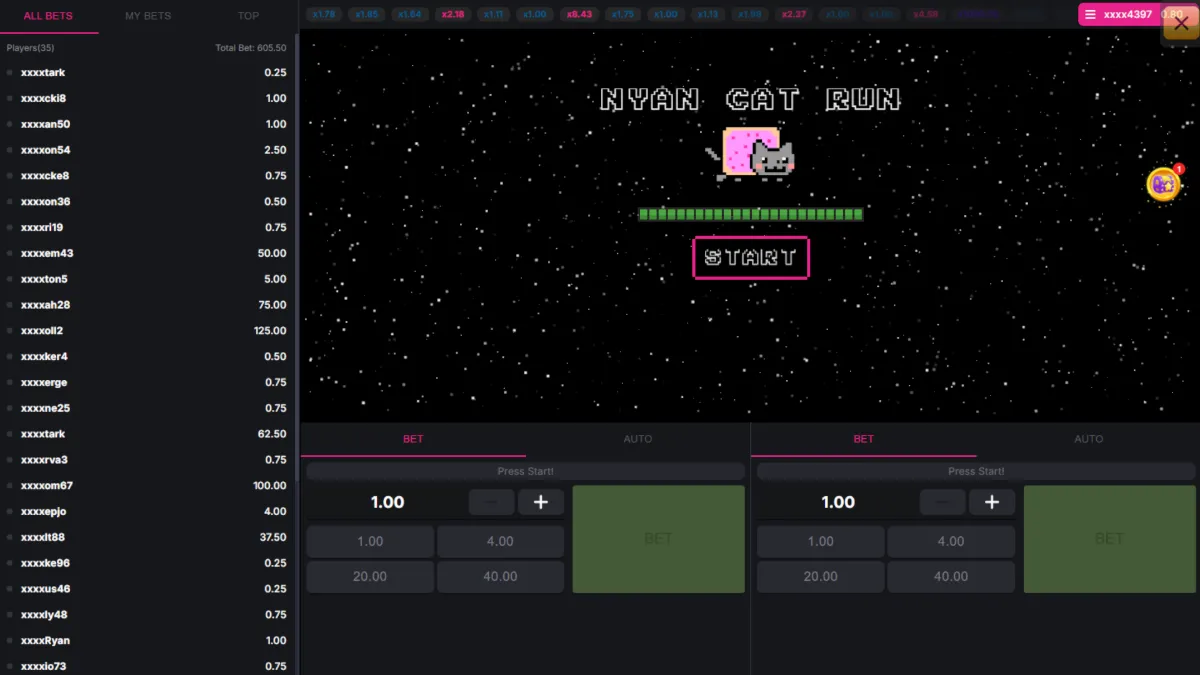This screenshot has width=1200, height=675.
Task: Select BET tab in the left bet panel
Action: 413,439
